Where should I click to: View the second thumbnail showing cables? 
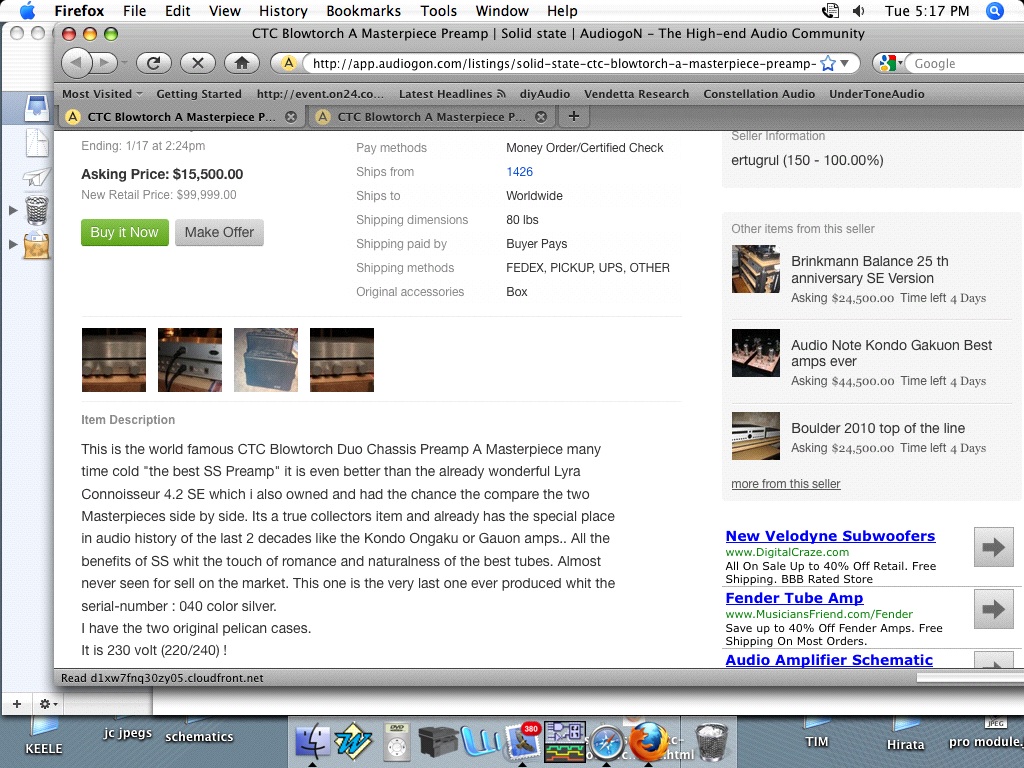[189, 360]
